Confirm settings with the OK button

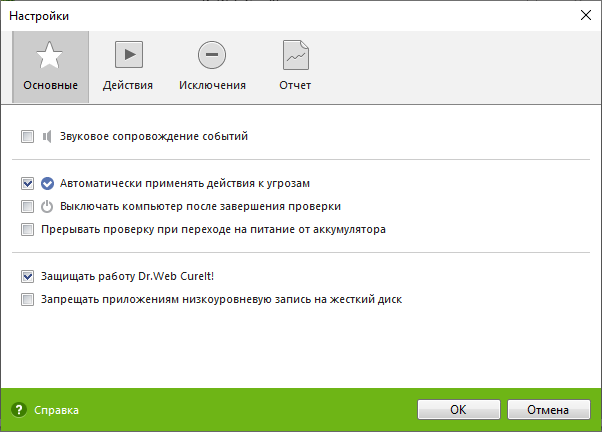459,410
